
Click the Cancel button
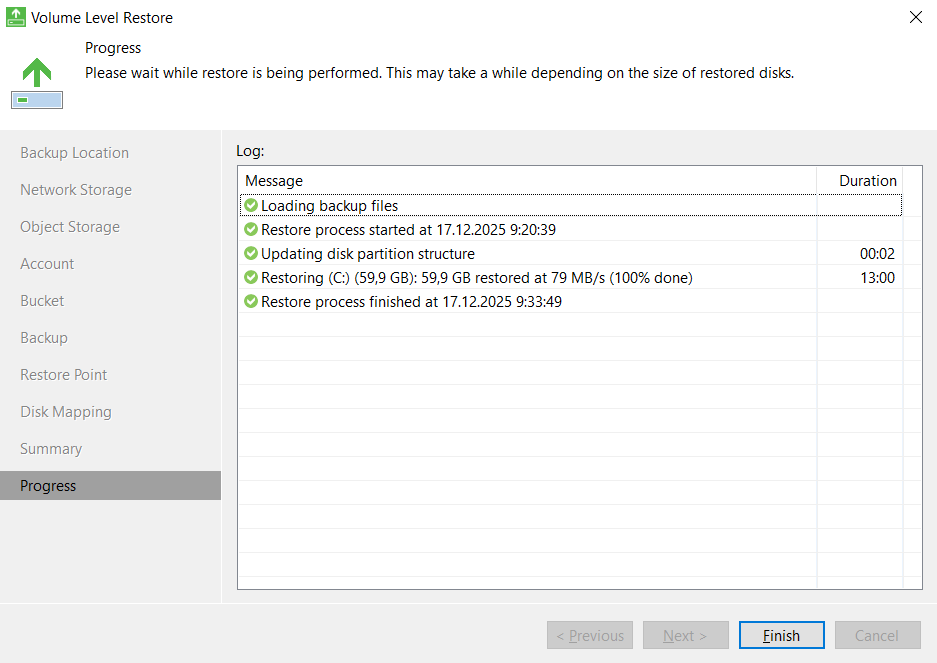876,636
